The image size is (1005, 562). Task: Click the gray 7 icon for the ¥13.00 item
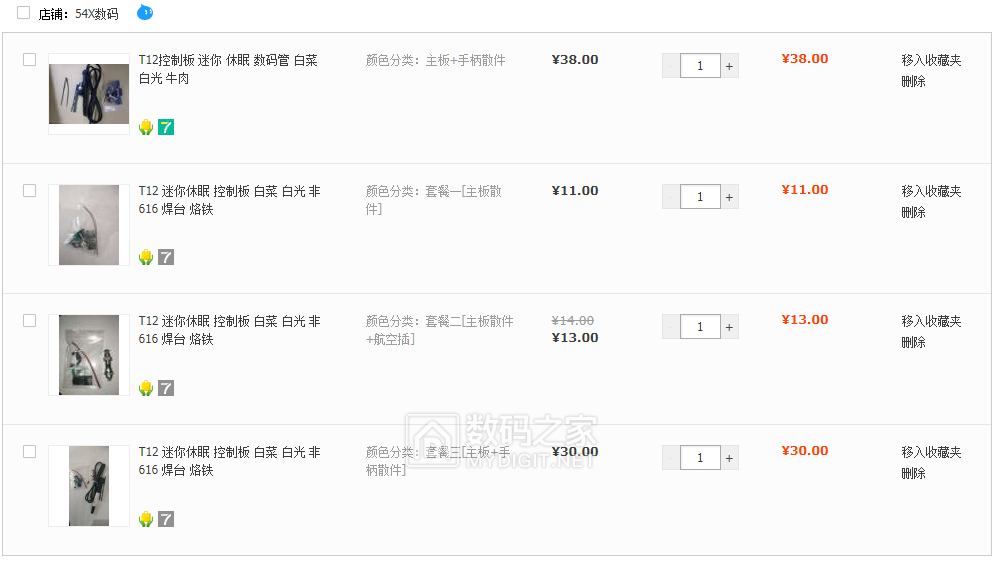click(166, 388)
